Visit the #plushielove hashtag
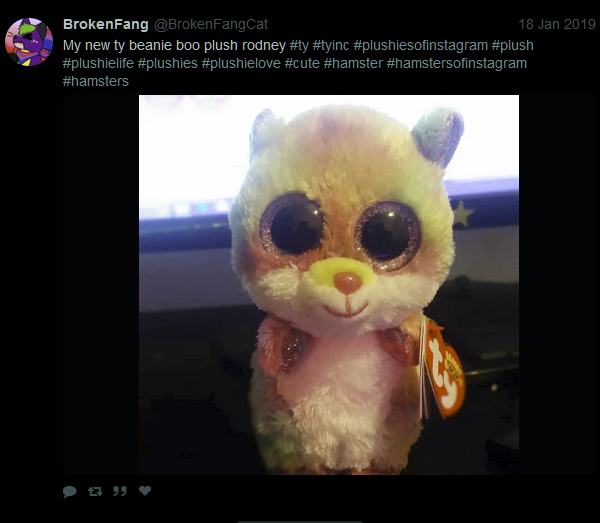Image resolution: width=600 pixels, height=523 pixels. coord(241,63)
